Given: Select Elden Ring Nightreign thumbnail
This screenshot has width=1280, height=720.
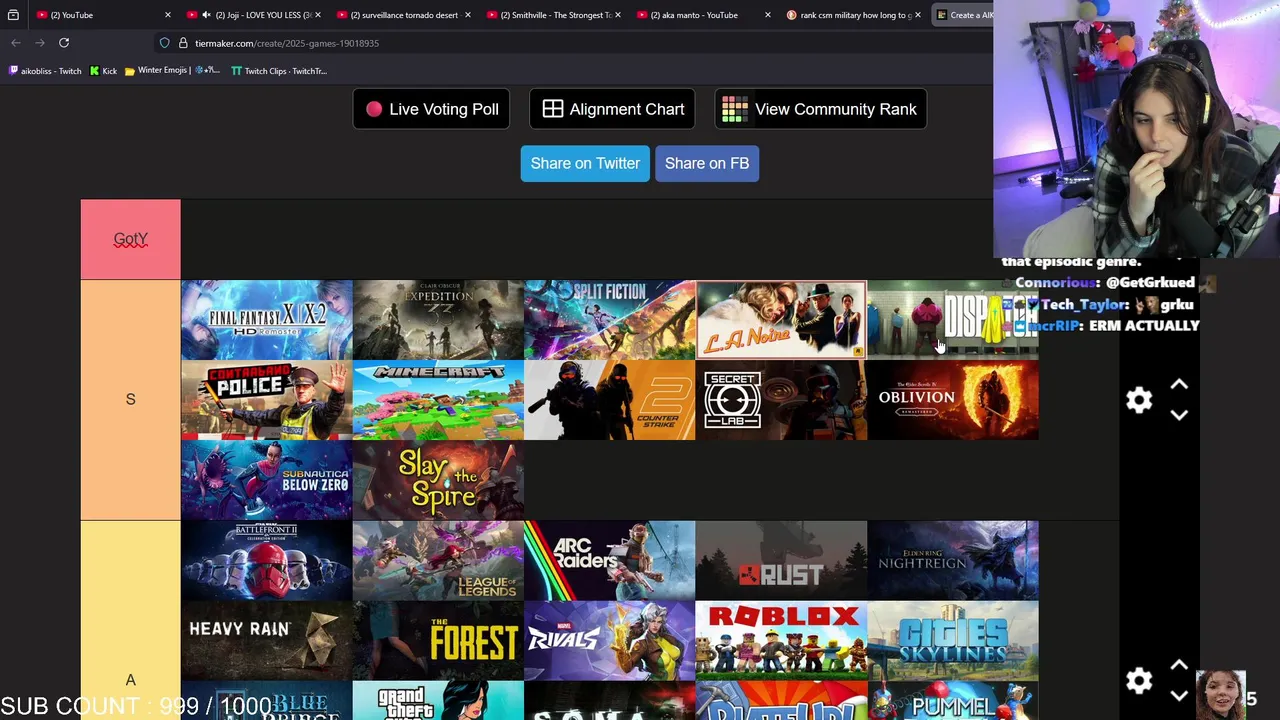Looking at the screenshot, I should coord(953,561).
